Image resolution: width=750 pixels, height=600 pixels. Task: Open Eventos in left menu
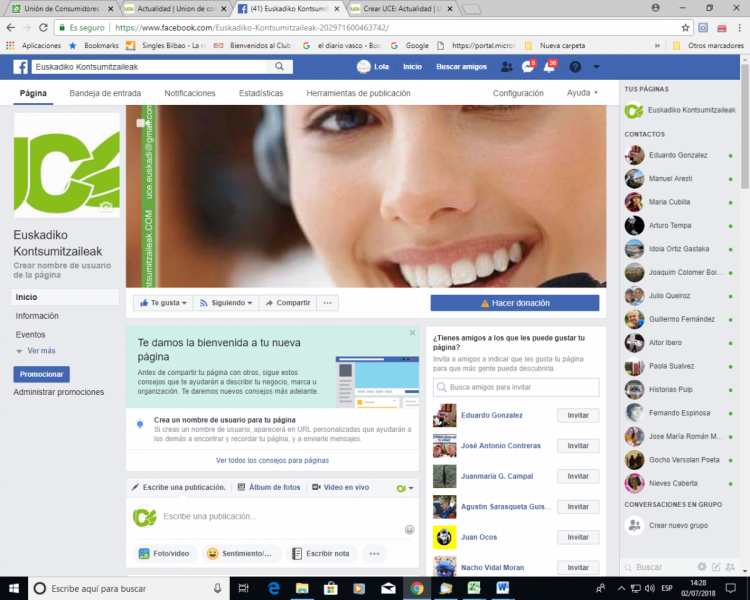[x=31, y=334]
